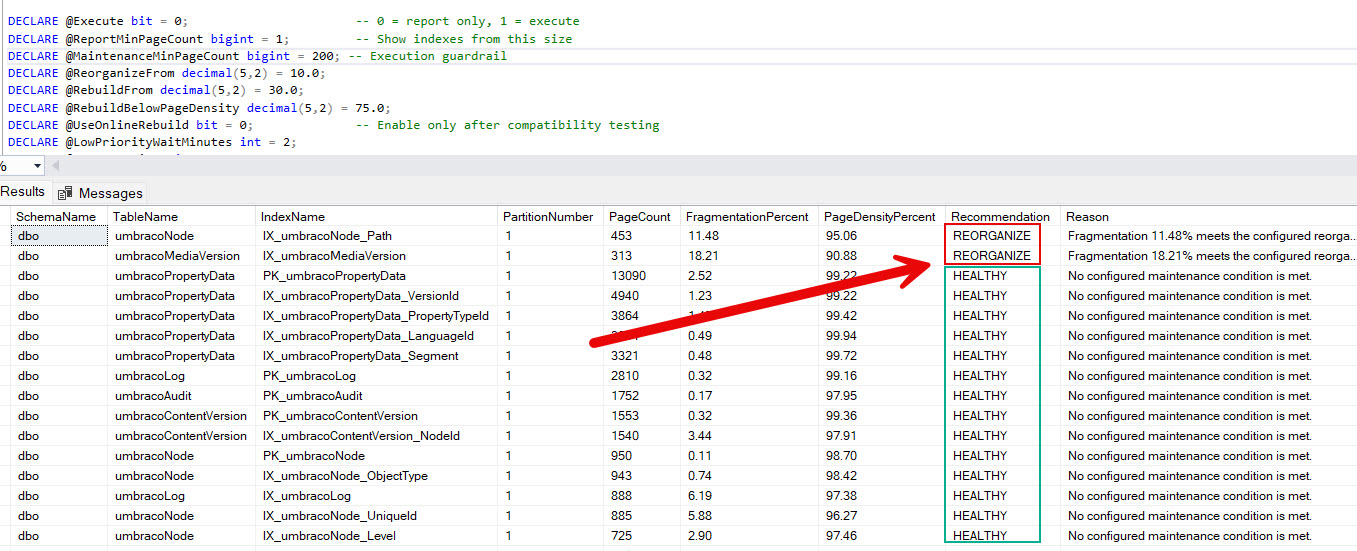The image size is (1357, 551).
Task: Click the umbracoMediaVersion table name cell
Action: [181, 256]
